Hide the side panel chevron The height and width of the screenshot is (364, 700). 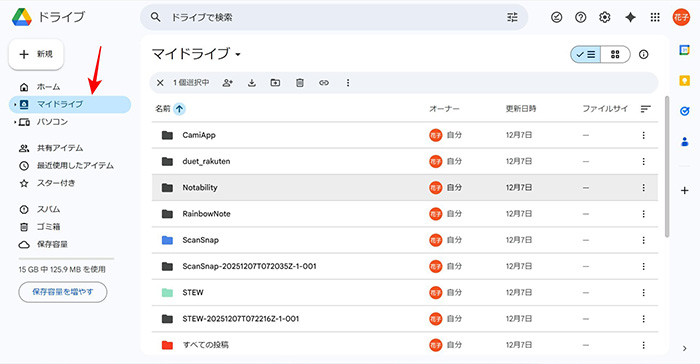tap(684, 348)
